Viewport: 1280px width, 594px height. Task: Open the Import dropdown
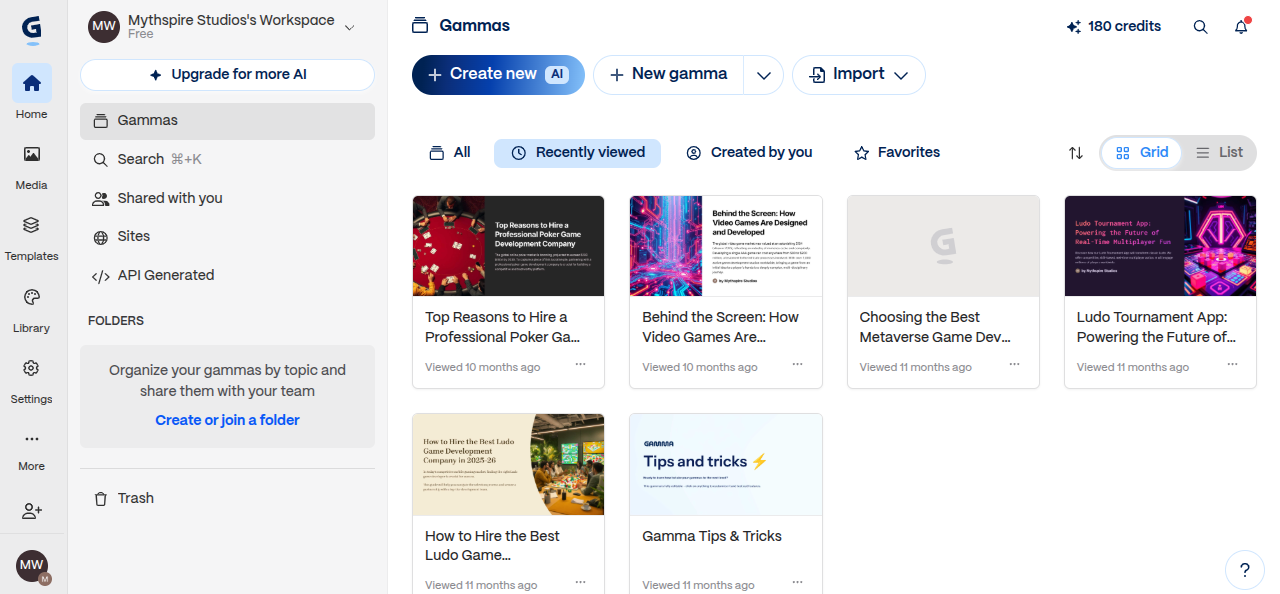[x=859, y=75]
